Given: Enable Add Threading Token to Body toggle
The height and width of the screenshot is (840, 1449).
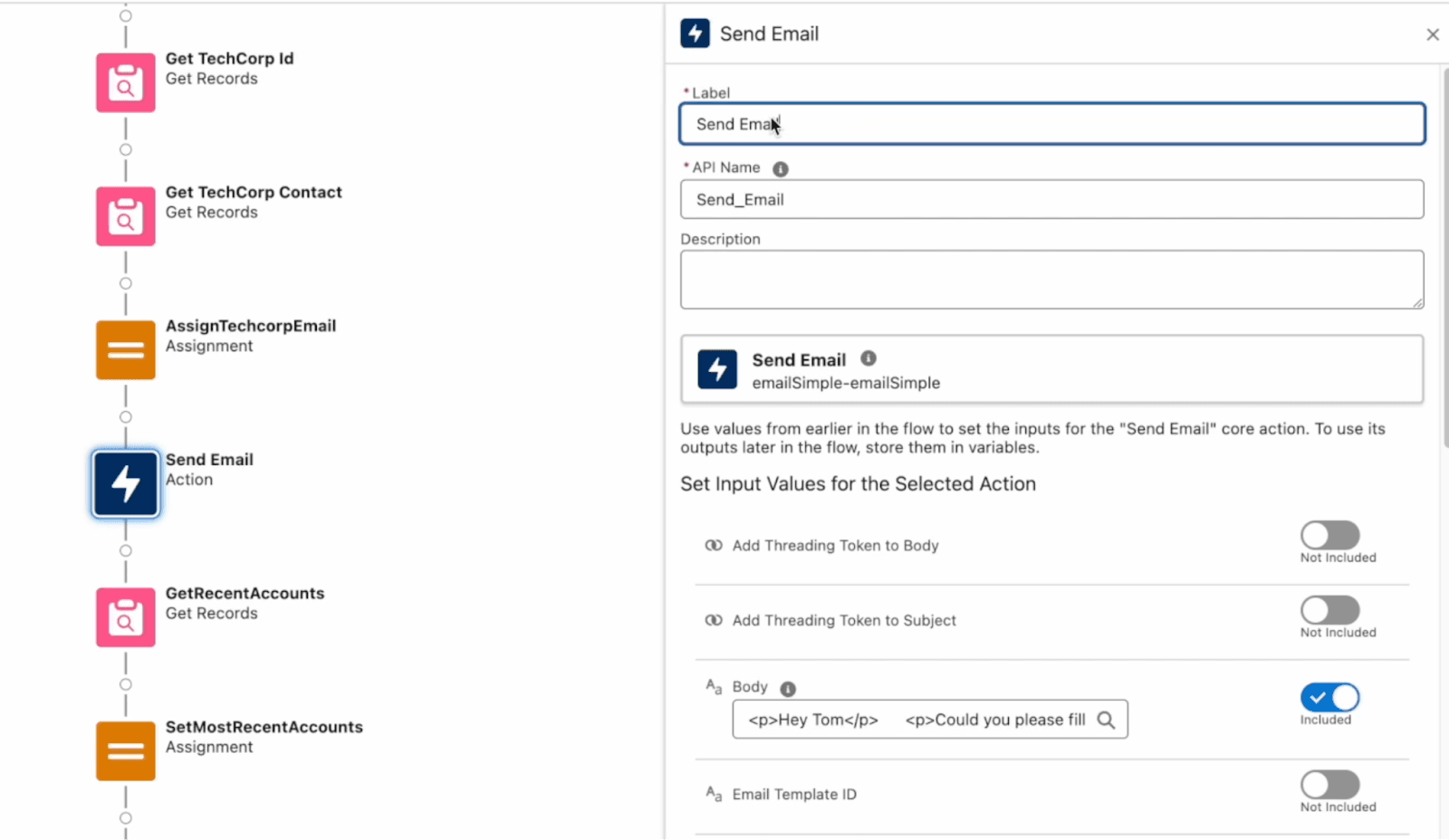Looking at the screenshot, I should 1329,535.
